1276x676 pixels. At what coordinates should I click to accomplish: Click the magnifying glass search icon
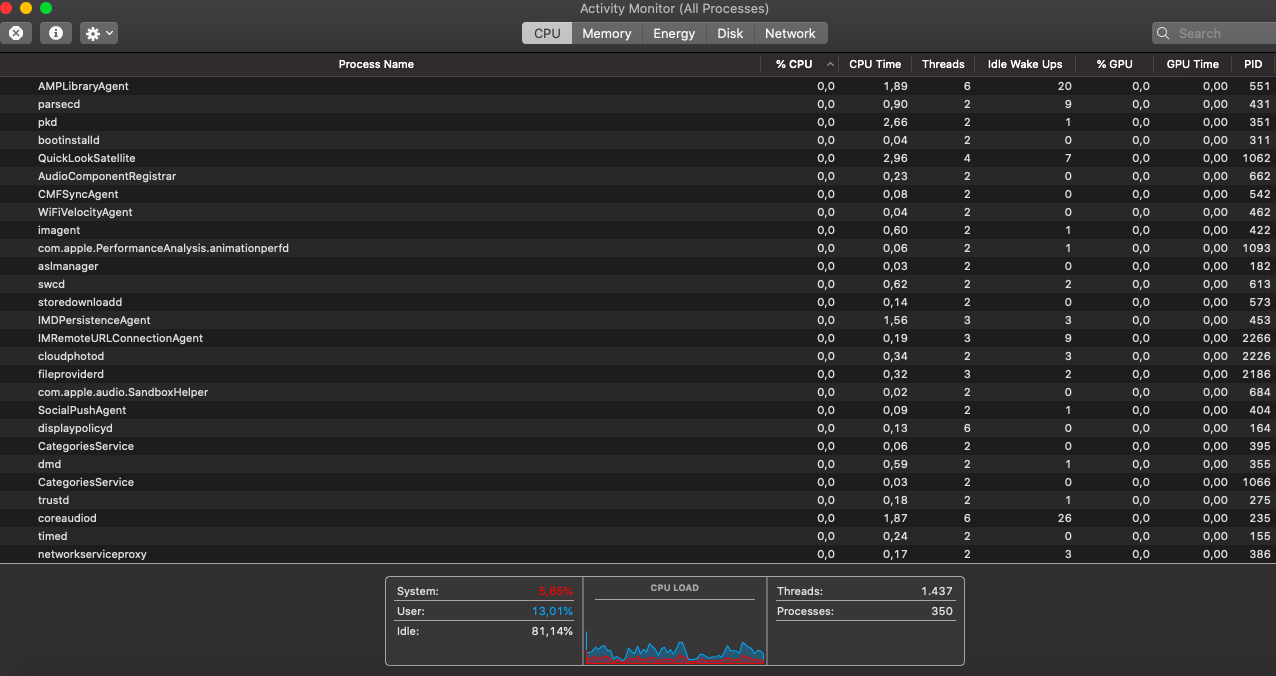(x=1163, y=33)
